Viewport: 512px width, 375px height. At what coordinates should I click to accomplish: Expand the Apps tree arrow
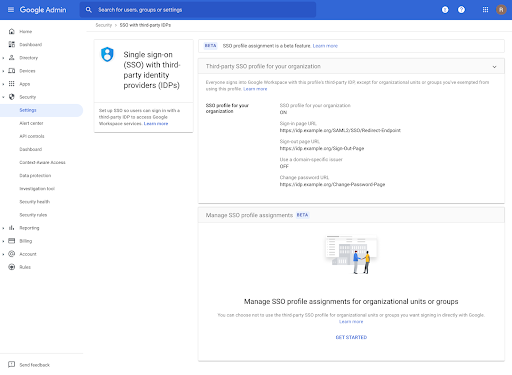[x=3, y=84]
